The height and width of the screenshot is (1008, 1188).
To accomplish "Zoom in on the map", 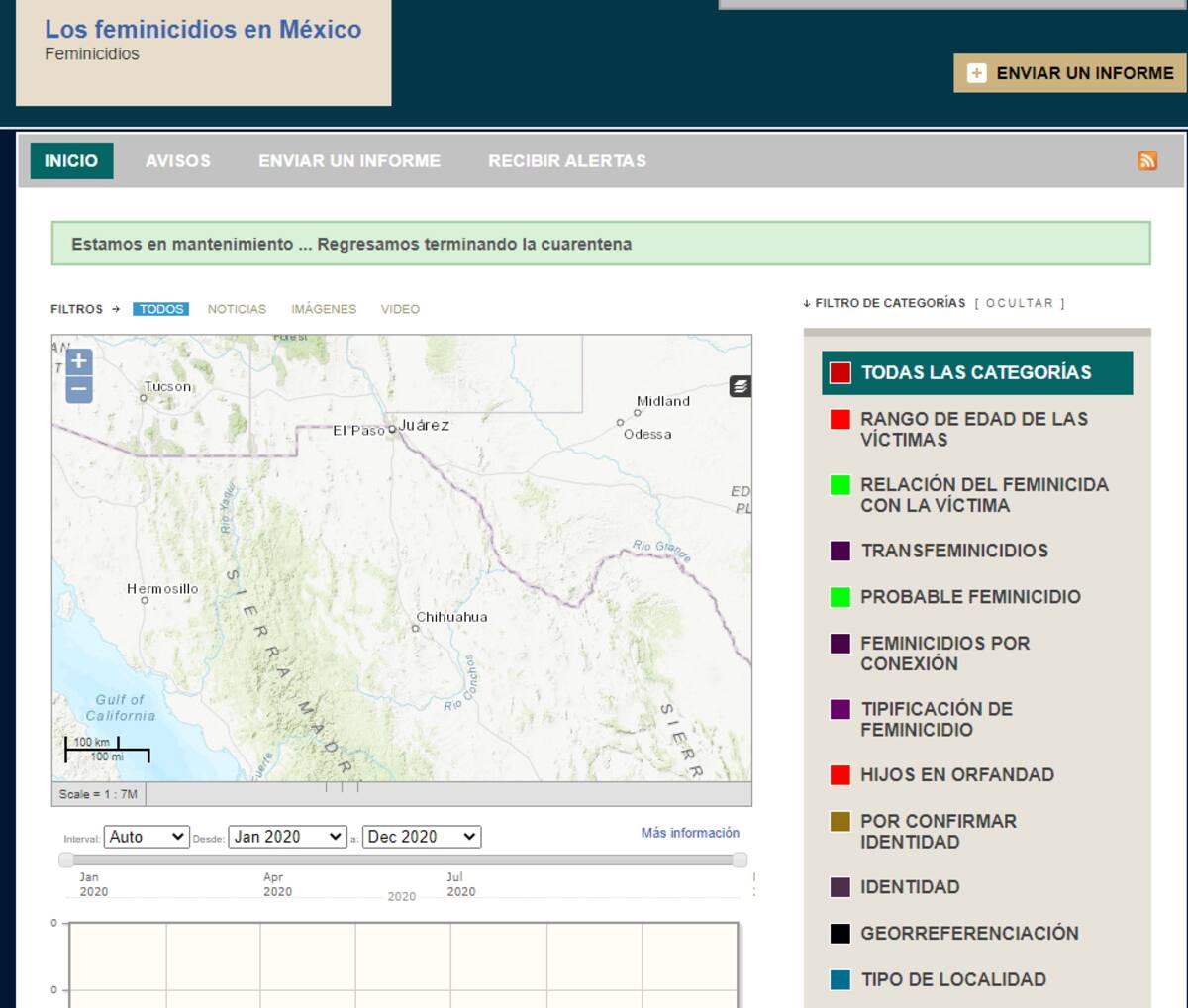I will click(x=79, y=361).
